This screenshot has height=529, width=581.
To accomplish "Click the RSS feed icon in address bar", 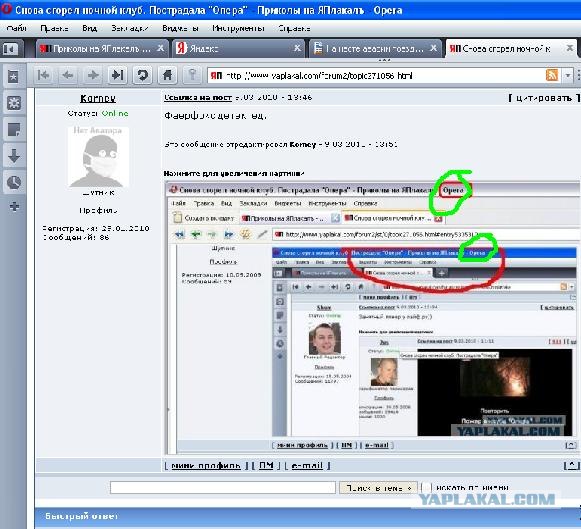I will (552, 76).
